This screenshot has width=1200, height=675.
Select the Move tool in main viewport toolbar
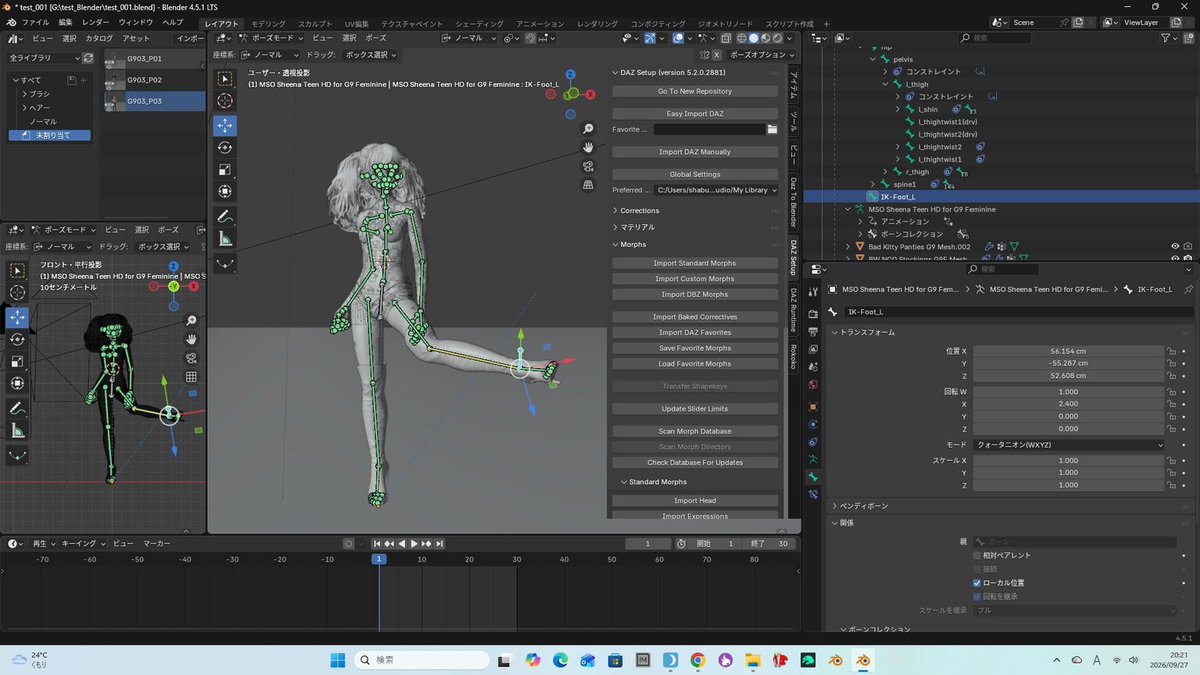coord(225,125)
